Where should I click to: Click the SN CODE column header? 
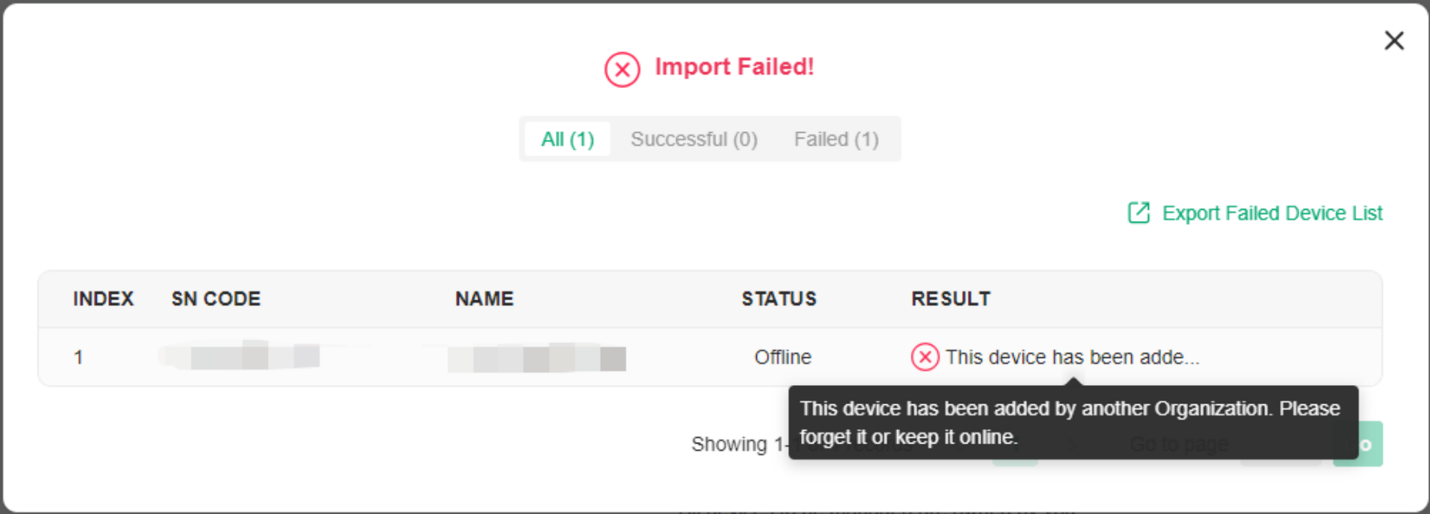click(216, 299)
